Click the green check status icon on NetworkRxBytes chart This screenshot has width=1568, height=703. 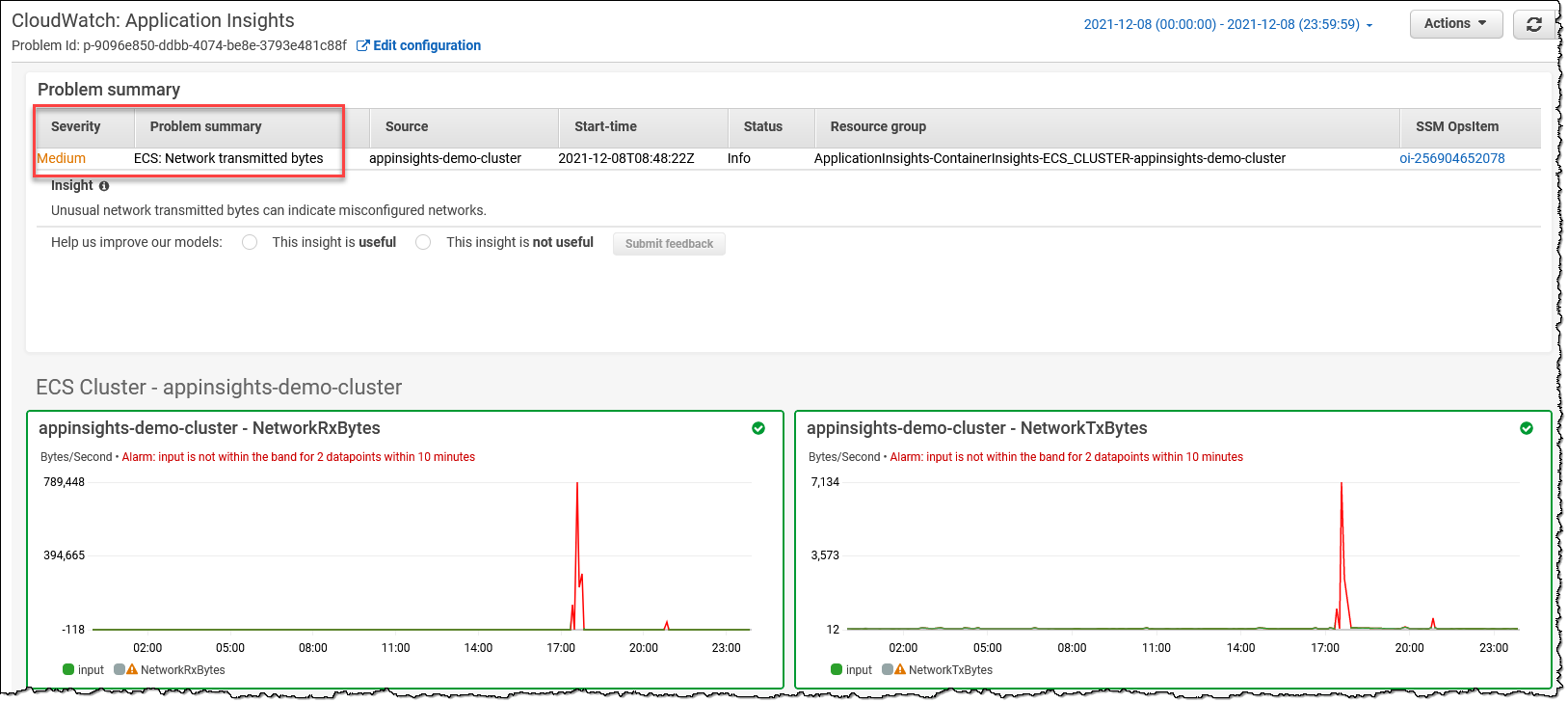(x=758, y=428)
